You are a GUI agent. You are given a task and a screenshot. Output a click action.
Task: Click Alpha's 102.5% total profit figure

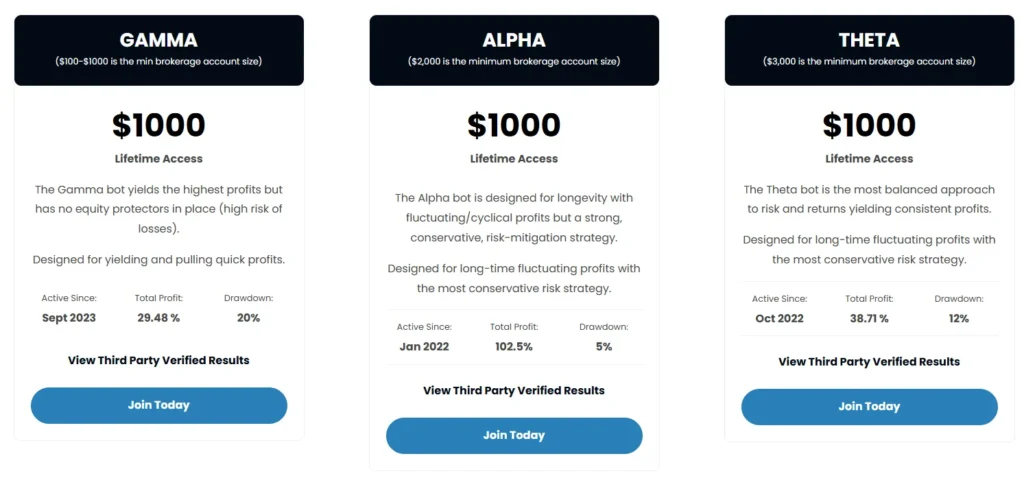tap(511, 346)
